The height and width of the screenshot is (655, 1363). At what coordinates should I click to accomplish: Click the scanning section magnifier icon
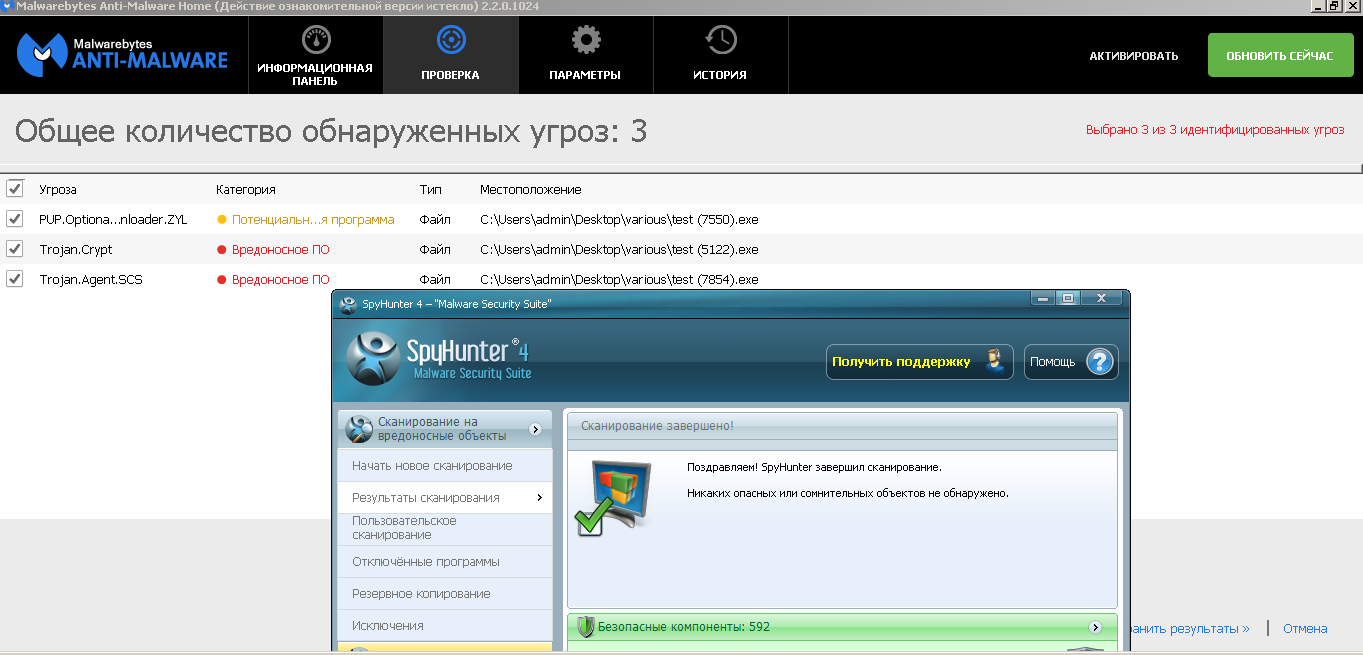(359, 429)
